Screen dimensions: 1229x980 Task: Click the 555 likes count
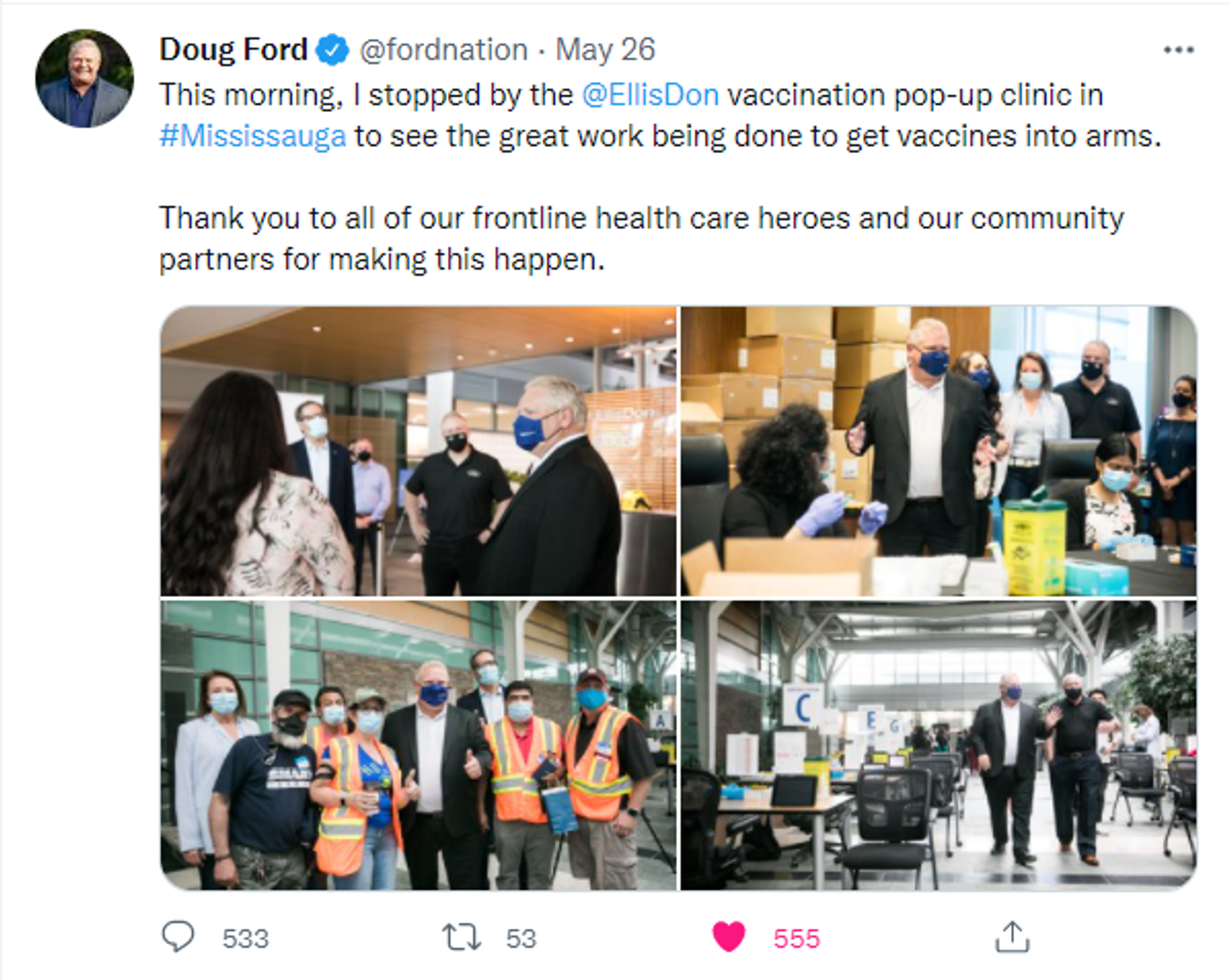(796, 939)
